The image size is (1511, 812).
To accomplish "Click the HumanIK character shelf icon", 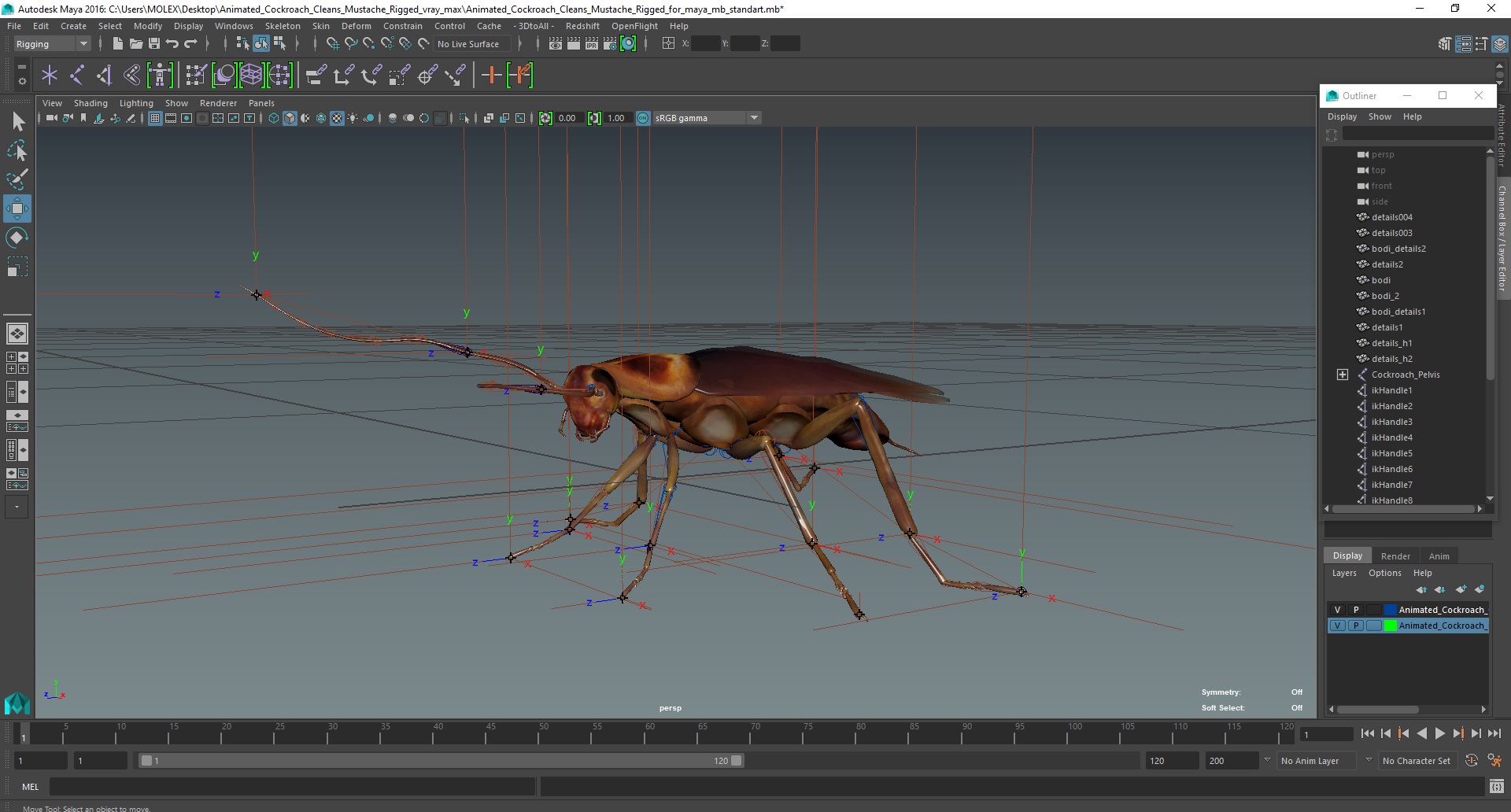I will click(160, 76).
